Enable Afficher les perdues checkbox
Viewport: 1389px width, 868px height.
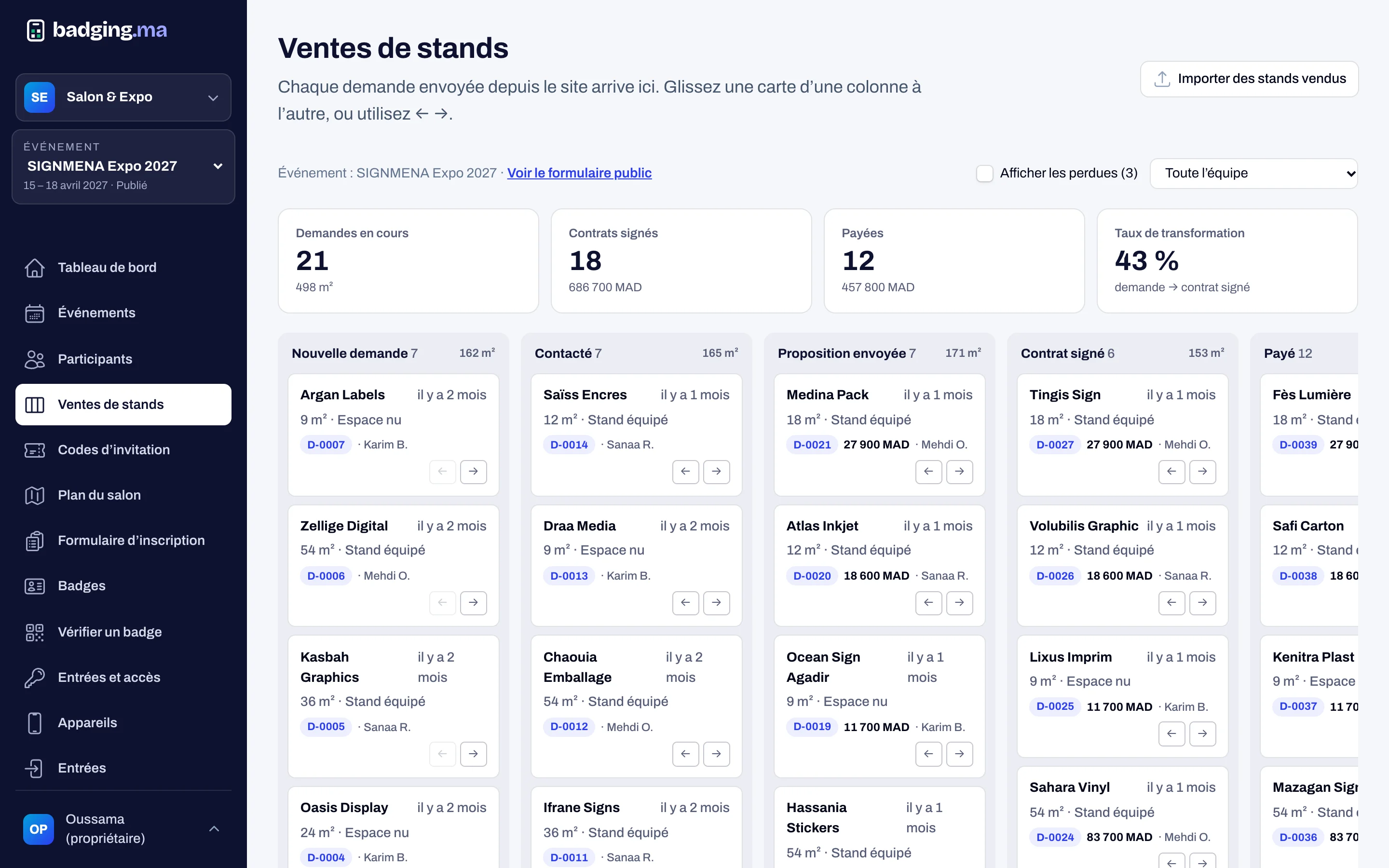(985, 173)
